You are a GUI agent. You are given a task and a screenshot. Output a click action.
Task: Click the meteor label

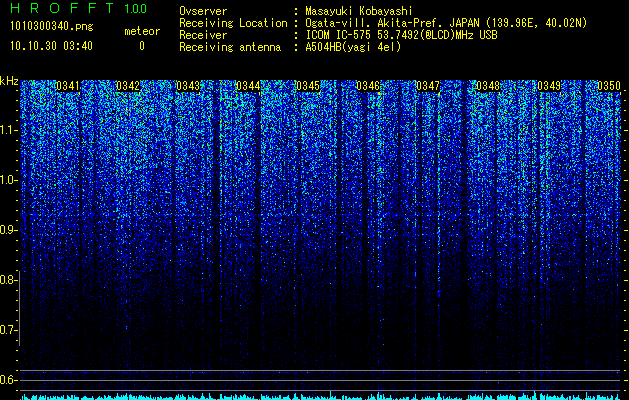point(142,31)
